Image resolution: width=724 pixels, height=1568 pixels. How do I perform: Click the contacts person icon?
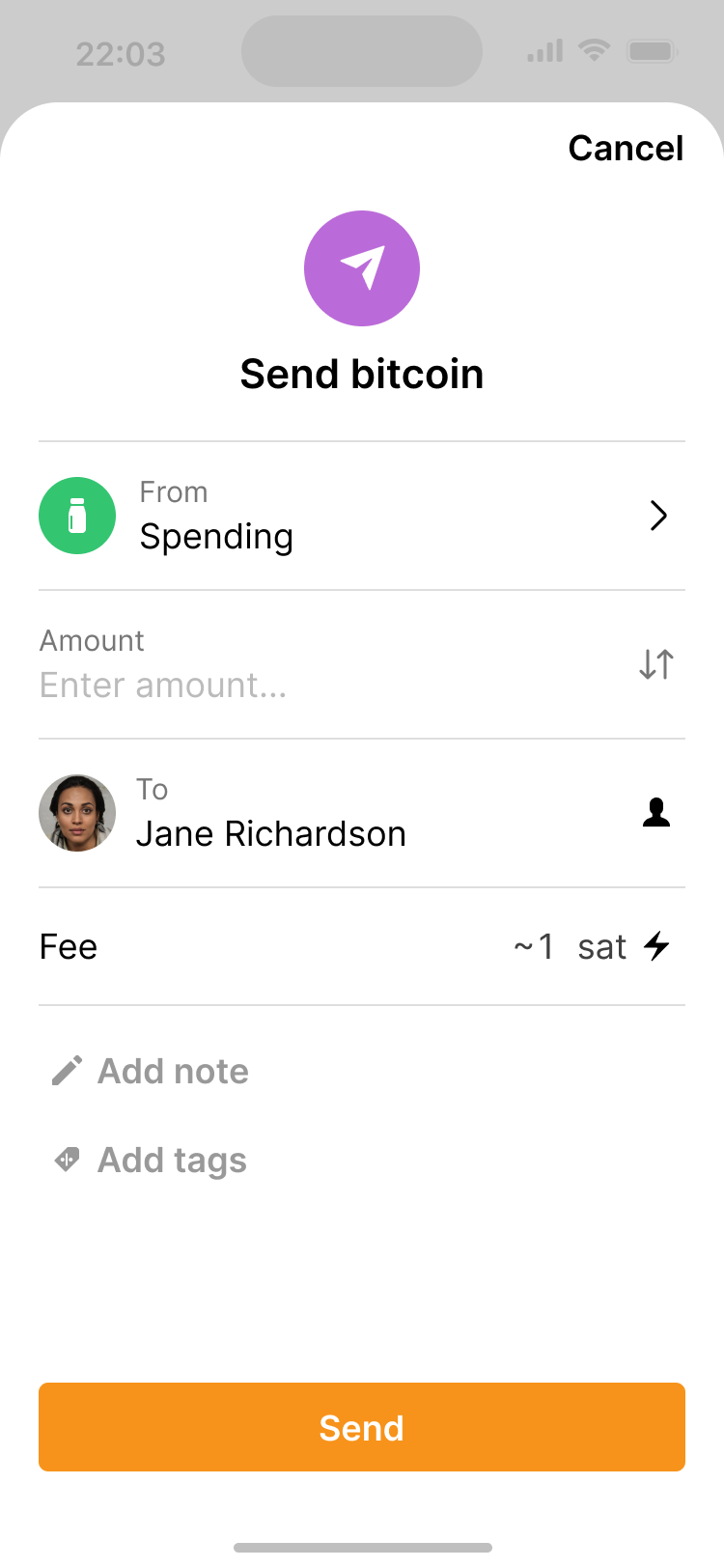tap(656, 813)
